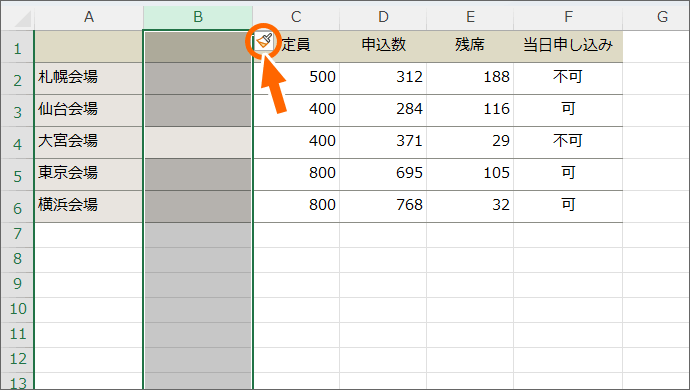Screen dimensions: 690x390
Task: Select the cell containing 29
Action: (470, 143)
